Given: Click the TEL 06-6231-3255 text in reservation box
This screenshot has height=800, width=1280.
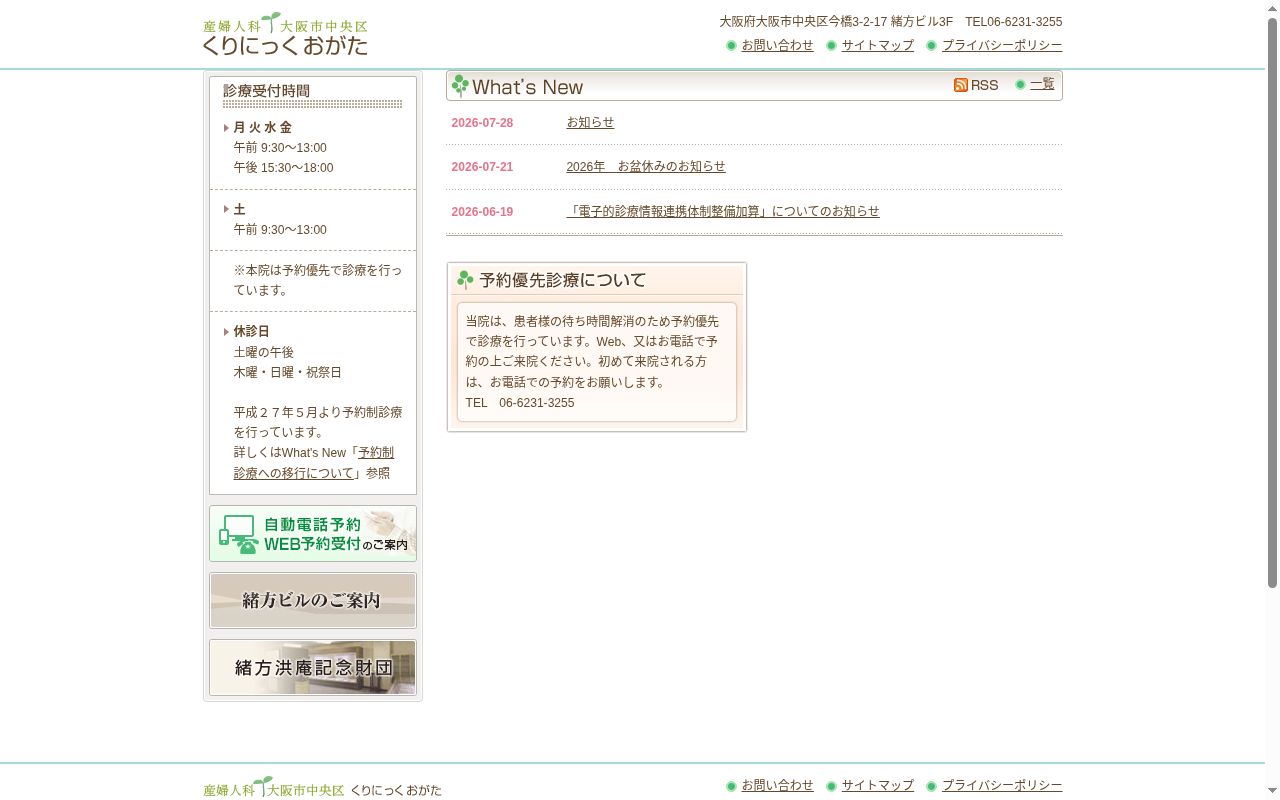Looking at the screenshot, I should pyautogui.click(x=520, y=403).
